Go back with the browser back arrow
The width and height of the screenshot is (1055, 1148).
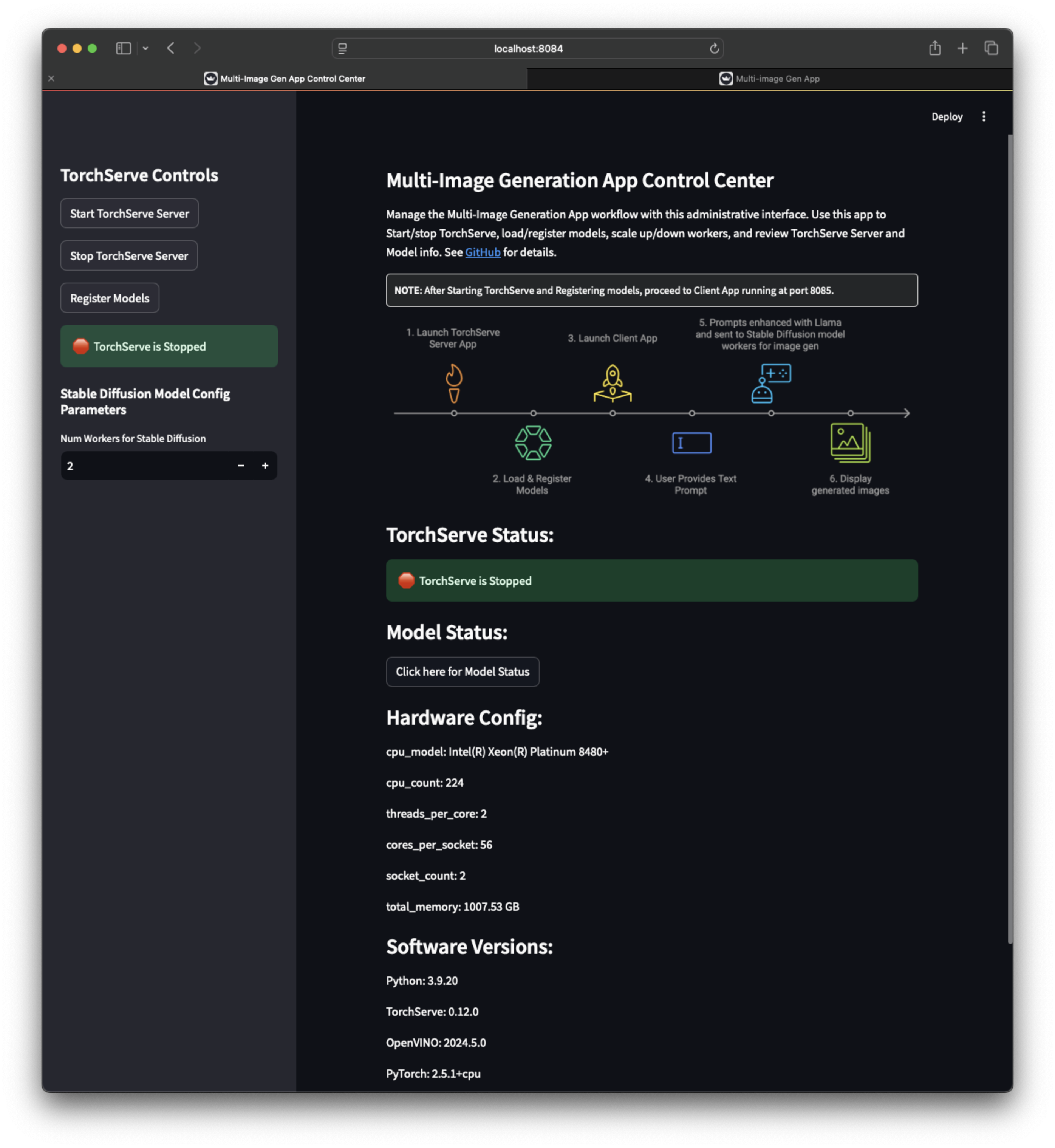(x=171, y=48)
